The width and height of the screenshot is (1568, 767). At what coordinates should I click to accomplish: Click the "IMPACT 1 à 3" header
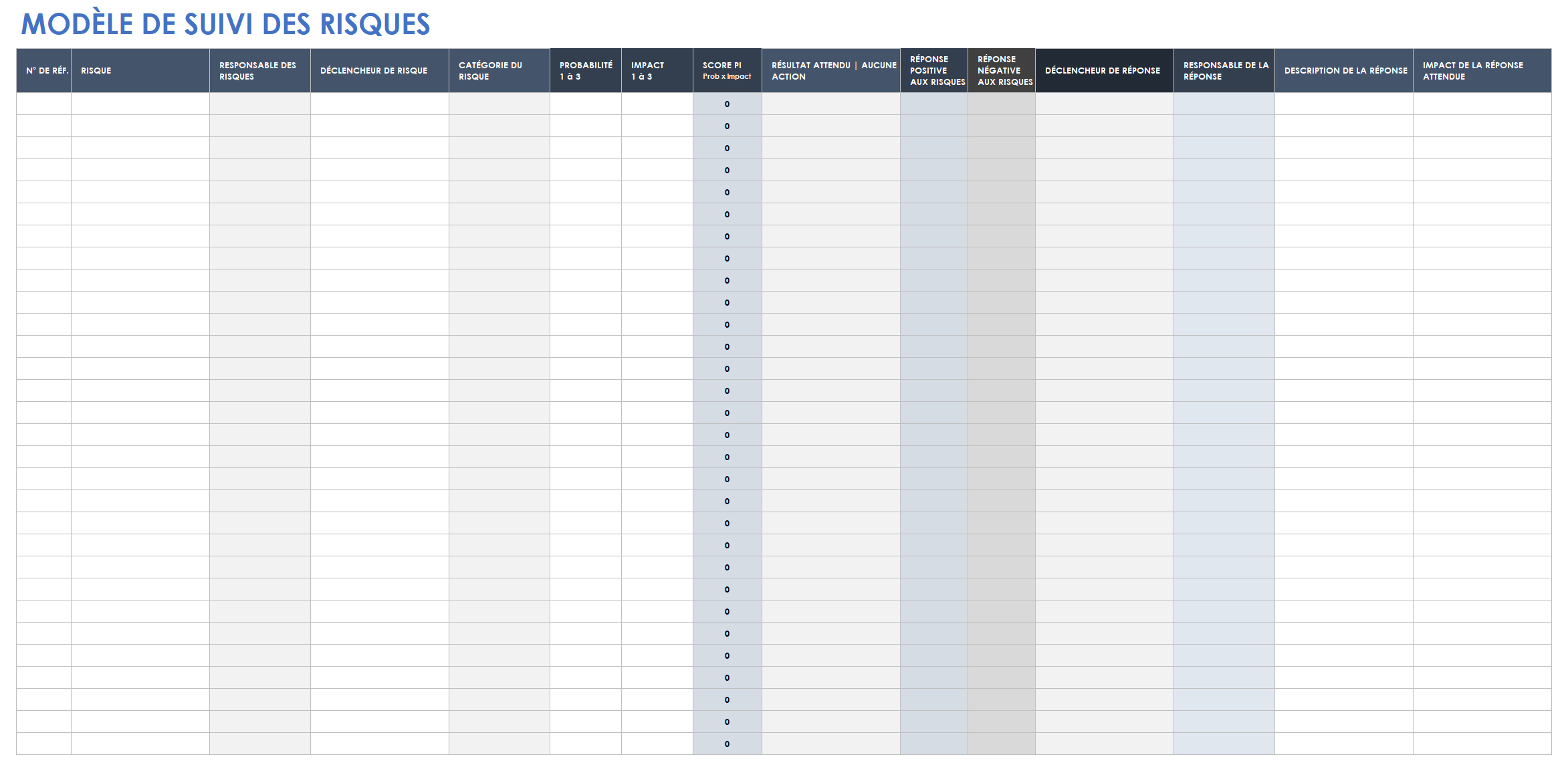(657, 70)
